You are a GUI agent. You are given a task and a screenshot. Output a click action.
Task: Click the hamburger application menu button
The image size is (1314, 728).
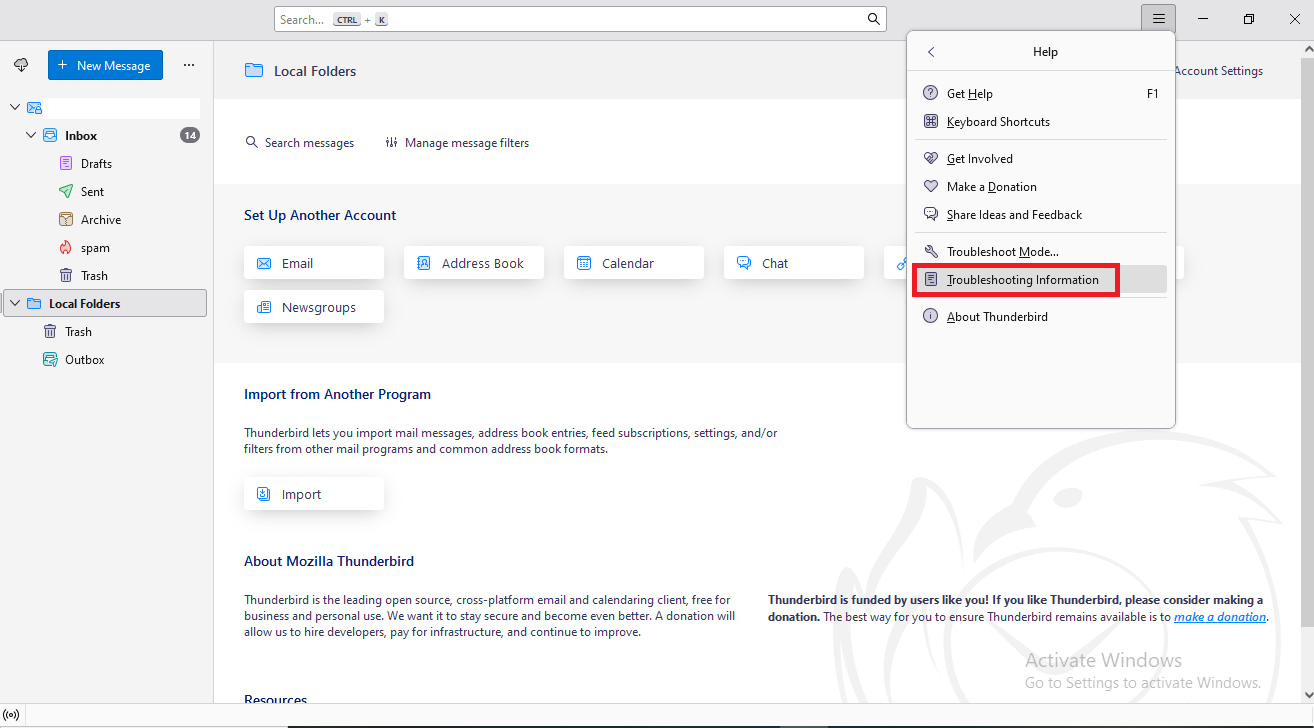point(1158,19)
